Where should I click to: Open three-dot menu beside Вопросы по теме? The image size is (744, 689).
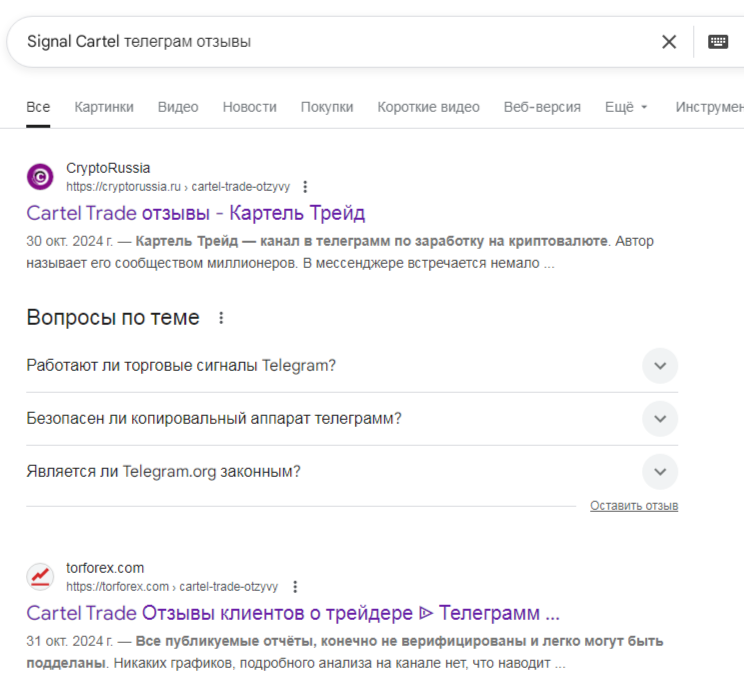point(221,318)
